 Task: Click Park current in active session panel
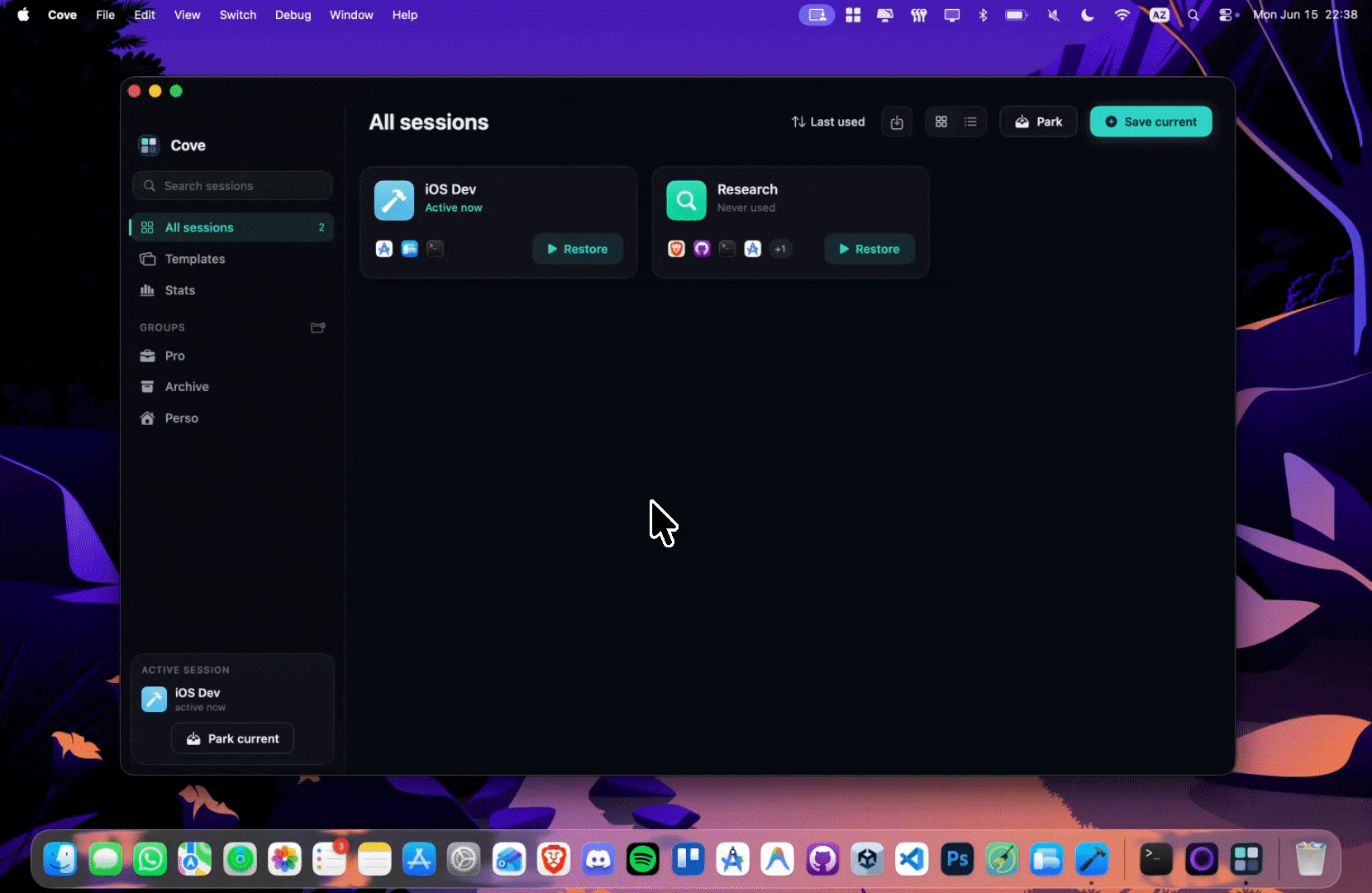tap(232, 738)
